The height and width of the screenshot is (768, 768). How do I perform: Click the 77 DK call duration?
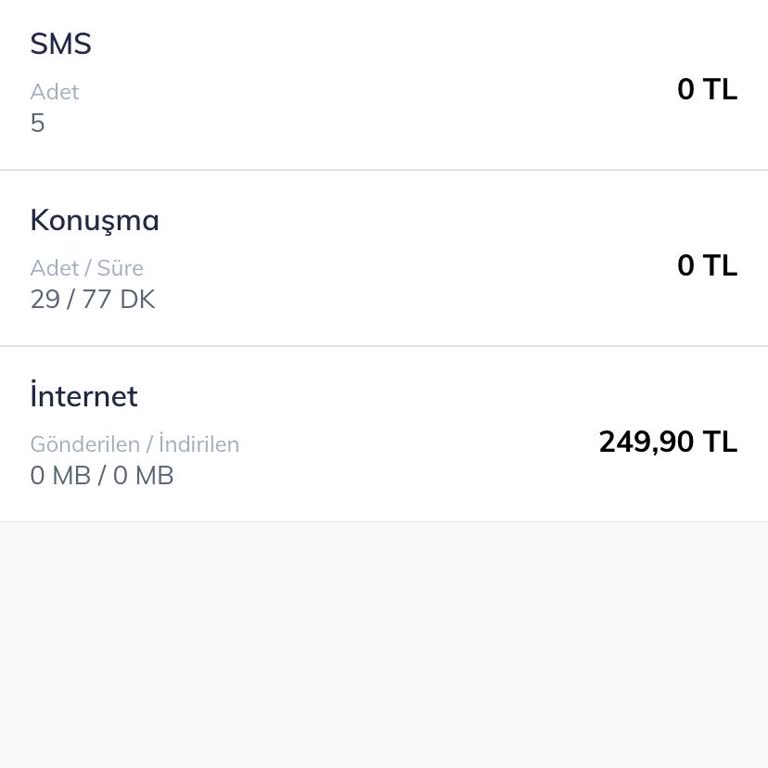coord(119,299)
